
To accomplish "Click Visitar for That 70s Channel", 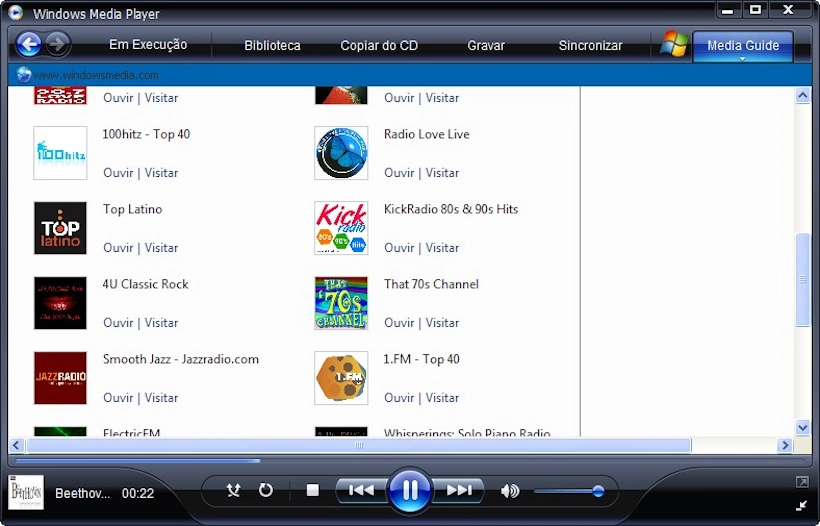I will 442,323.
